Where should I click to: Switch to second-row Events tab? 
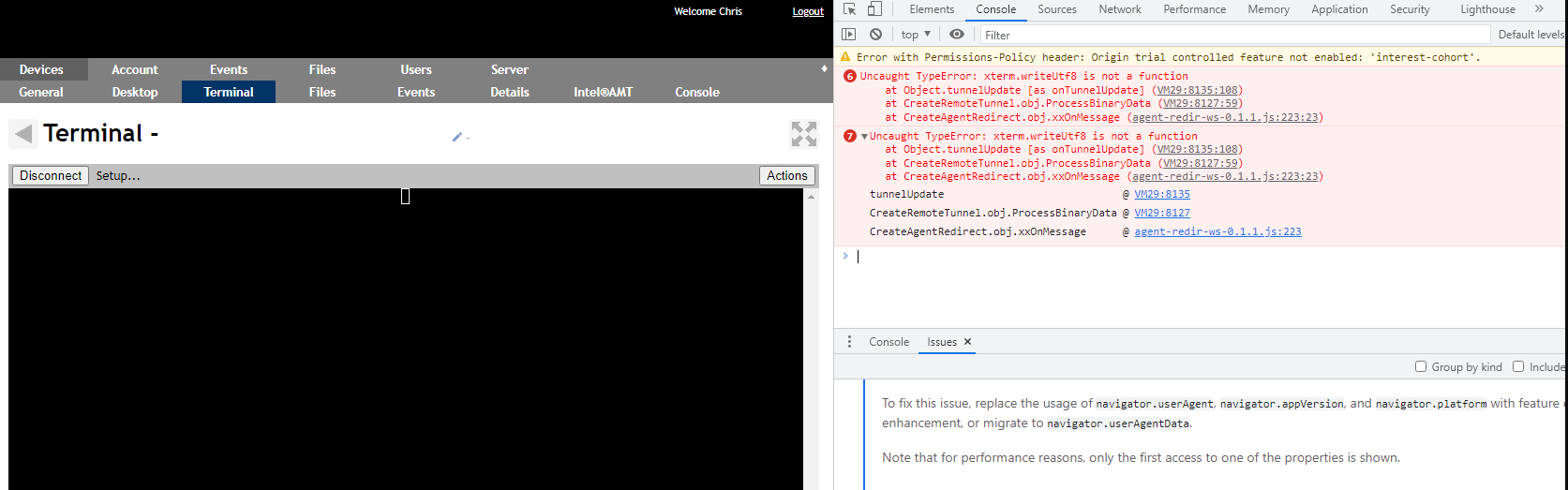416,92
